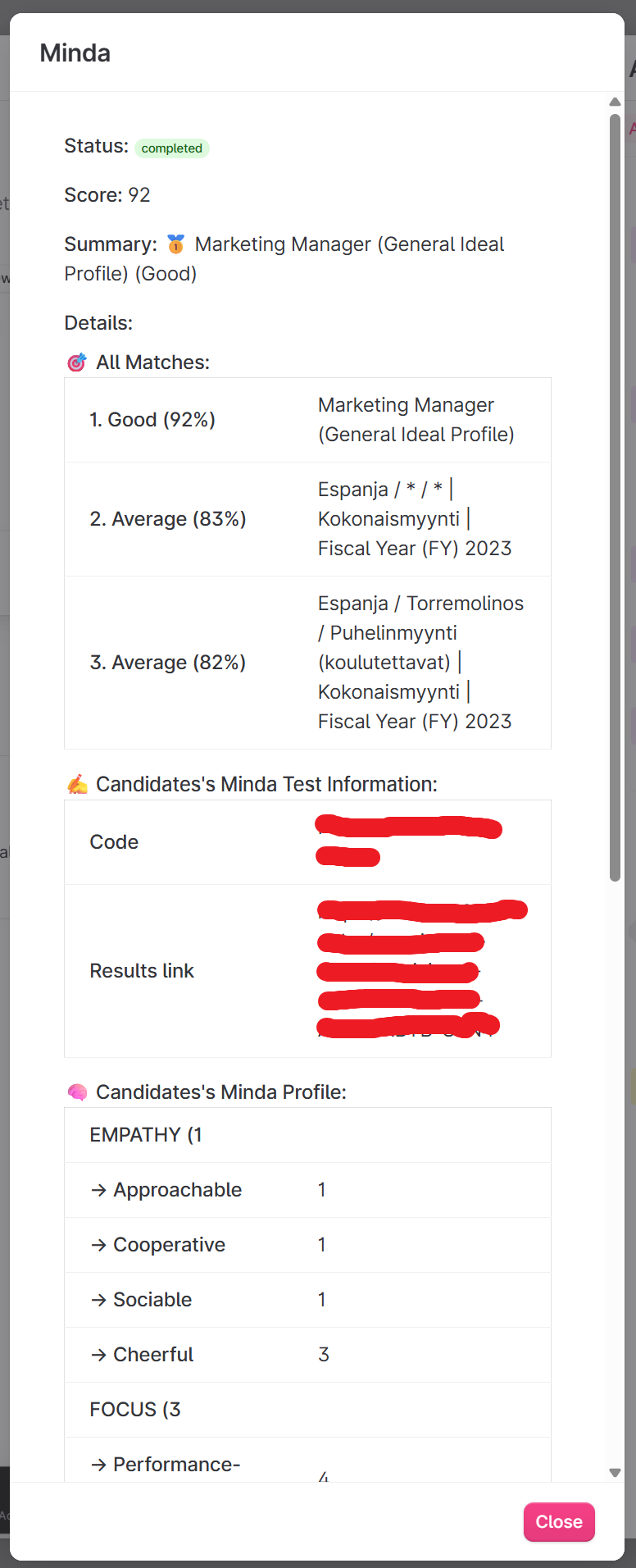Click the scrollbar down arrow

[615, 1473]
